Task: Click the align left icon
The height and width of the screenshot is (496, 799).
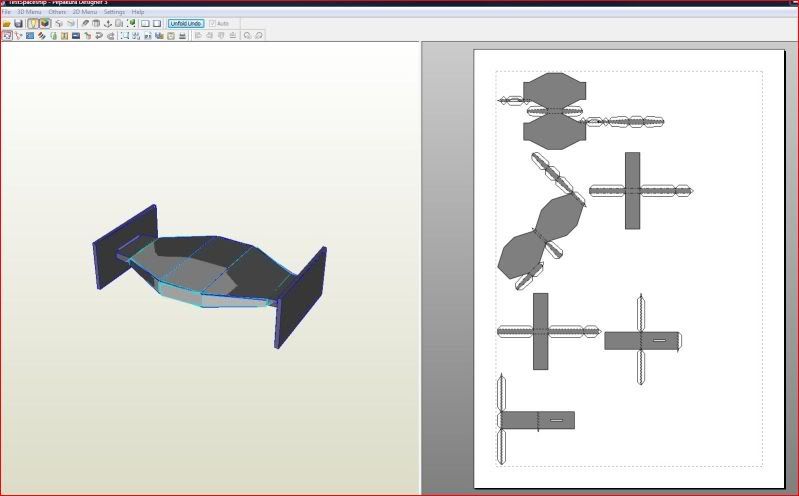Action: coord(198,36)
